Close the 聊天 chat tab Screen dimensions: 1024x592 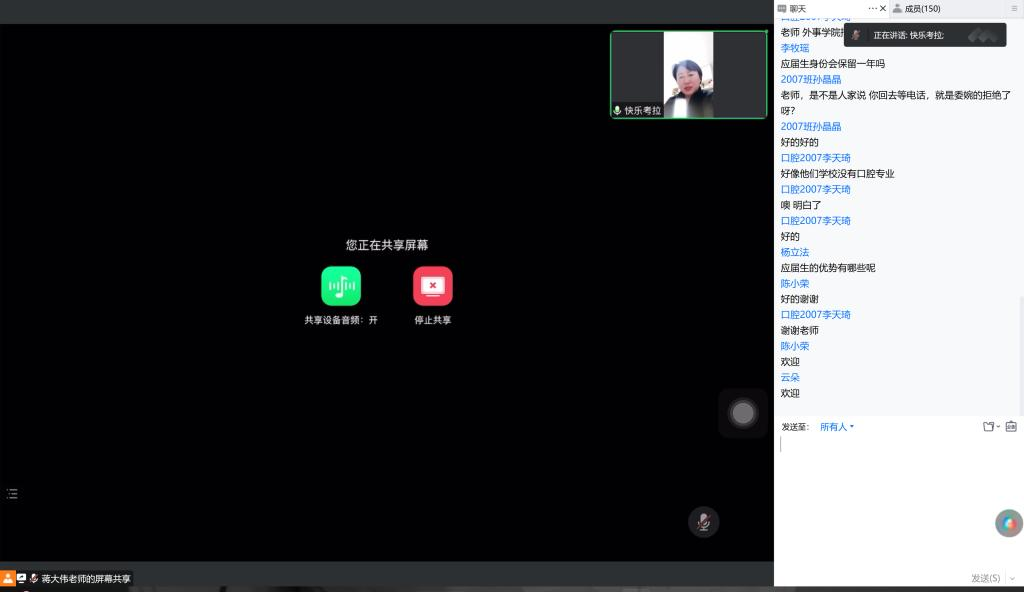click(x=883, y=9)
